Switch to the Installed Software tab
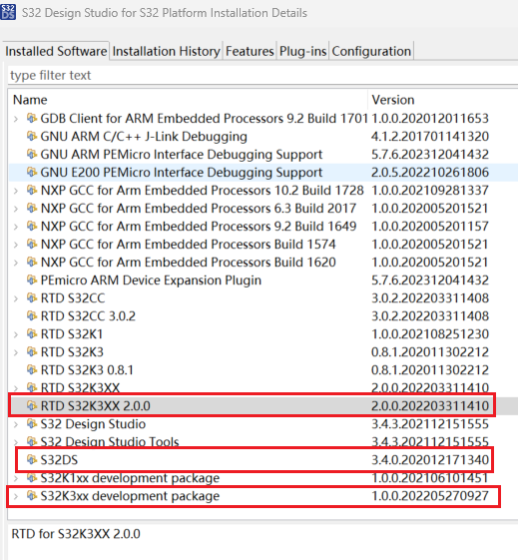The width and height of the screenshot is (518, 560). (56, 51)
